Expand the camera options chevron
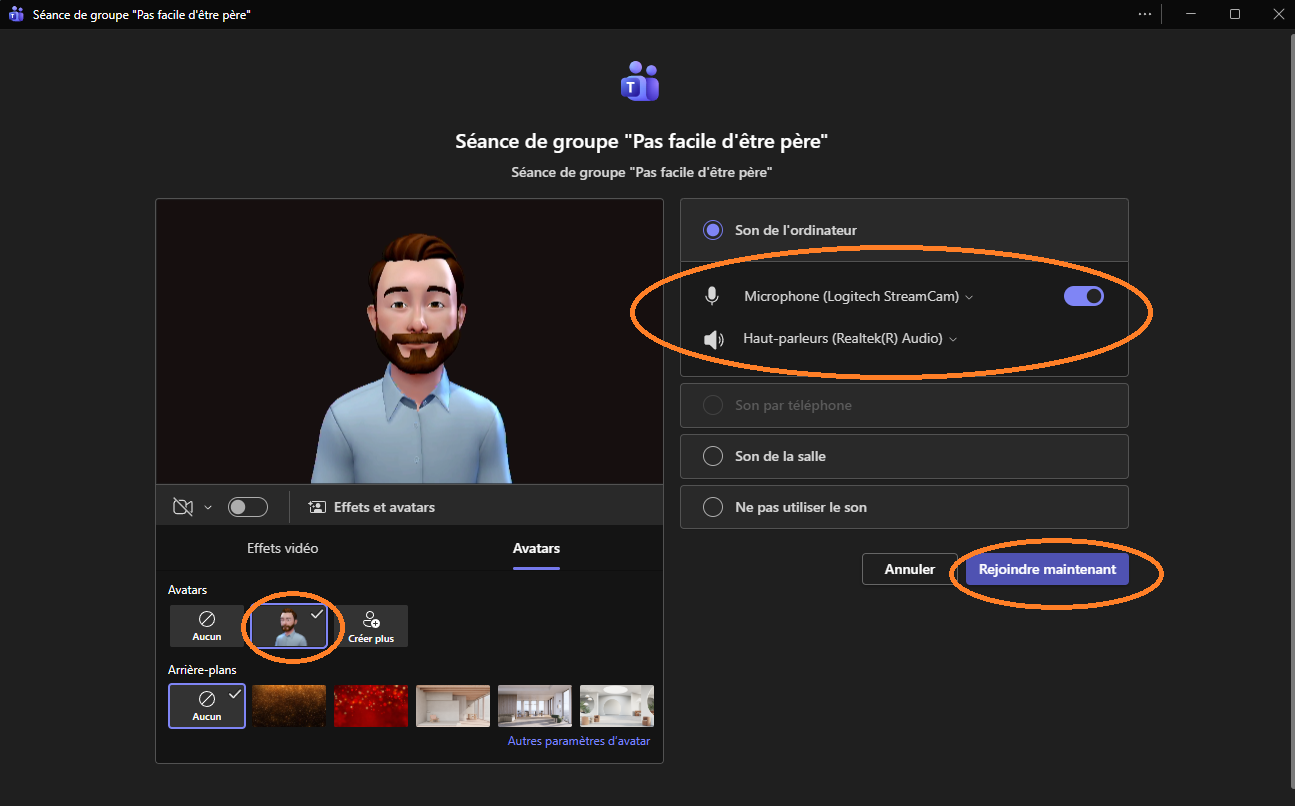This screenshot has height=806, width=1295. [208, 508]
